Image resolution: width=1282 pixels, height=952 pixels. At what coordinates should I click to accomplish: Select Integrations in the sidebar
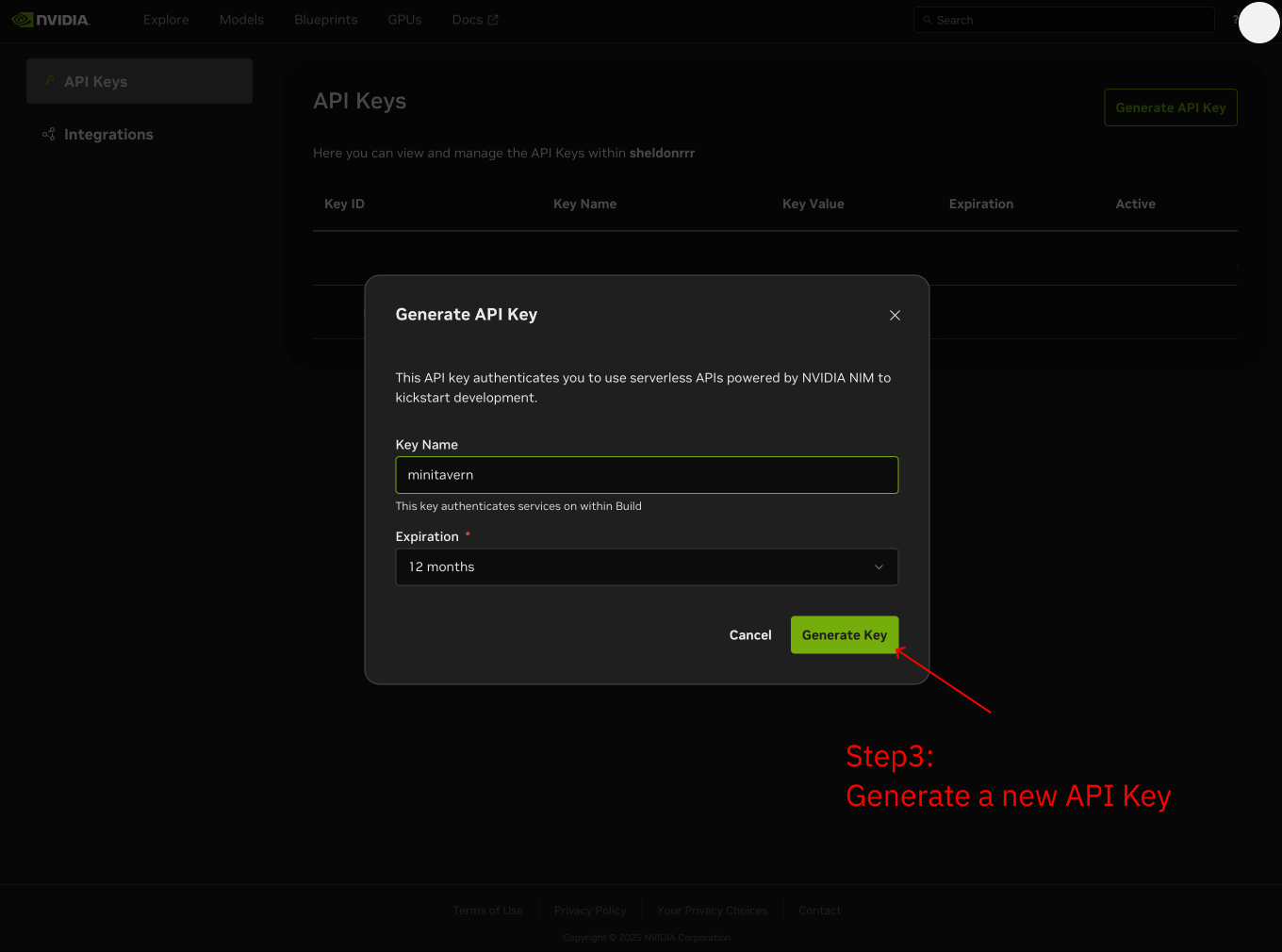pyautogui.click(x=140, y=134)
